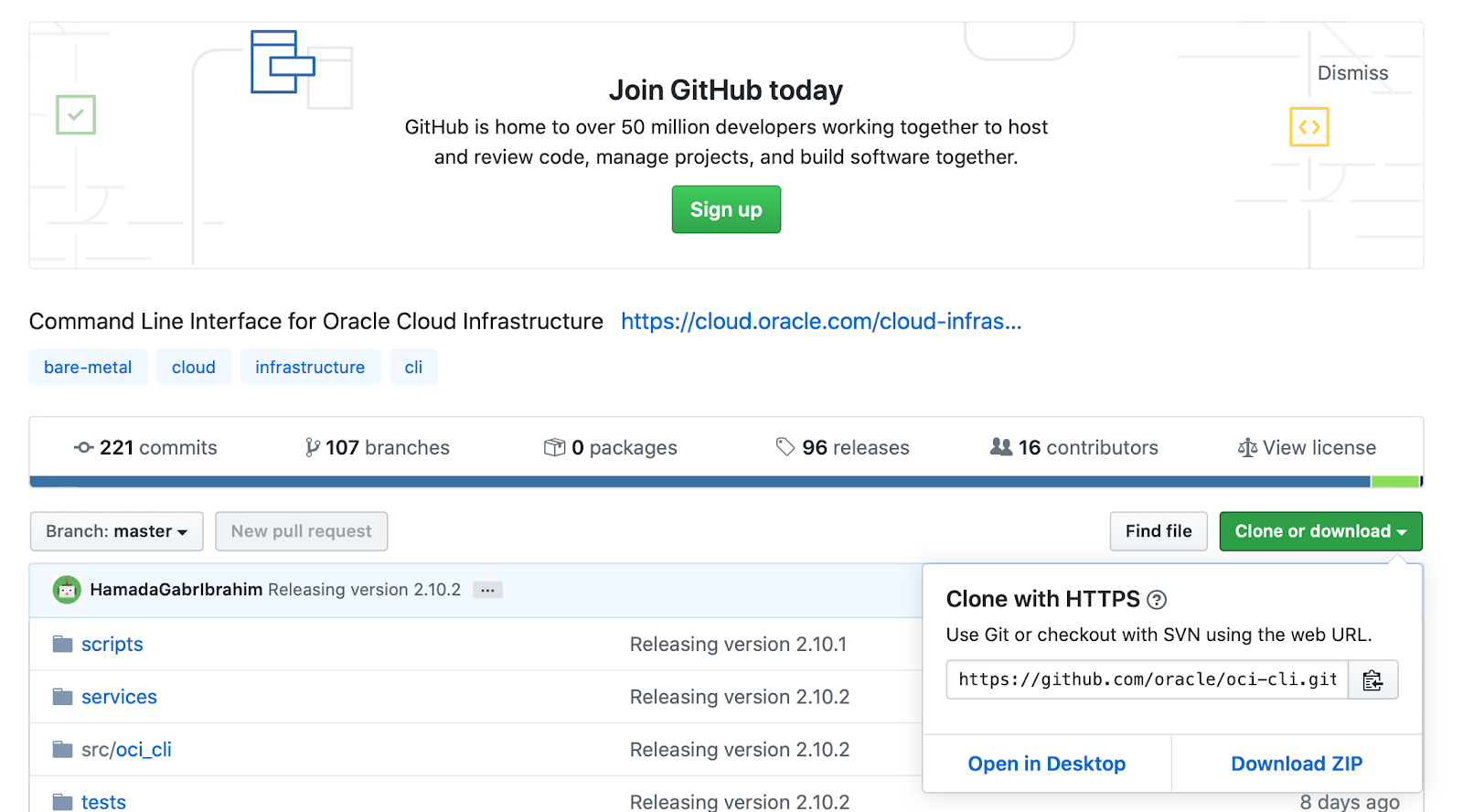Image resolution: width=1463 pixels, height=812 pixels.
Task: Select the cloud topic tag
Action: (194, 367)
